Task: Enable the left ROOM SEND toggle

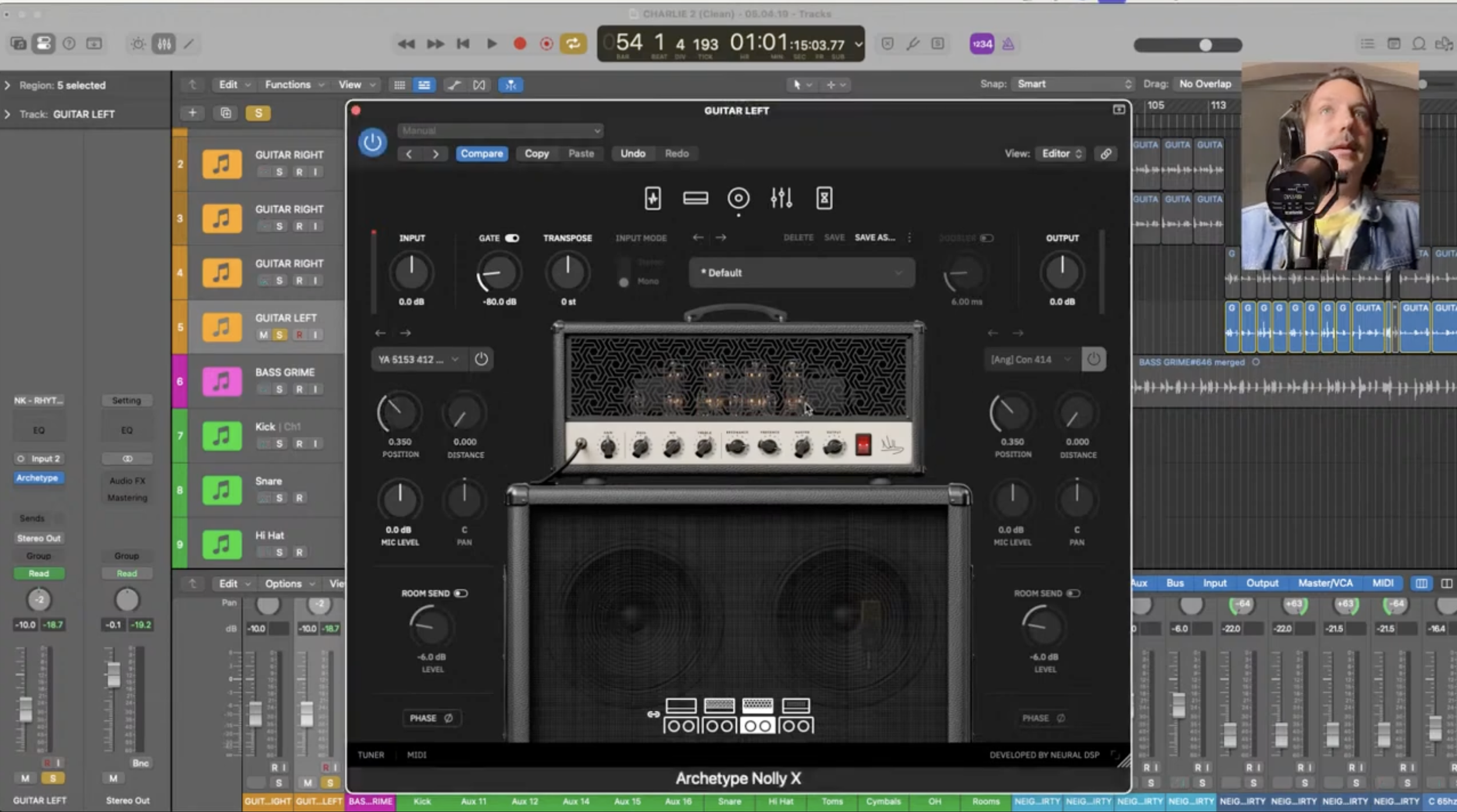Action: pos(461,593)
